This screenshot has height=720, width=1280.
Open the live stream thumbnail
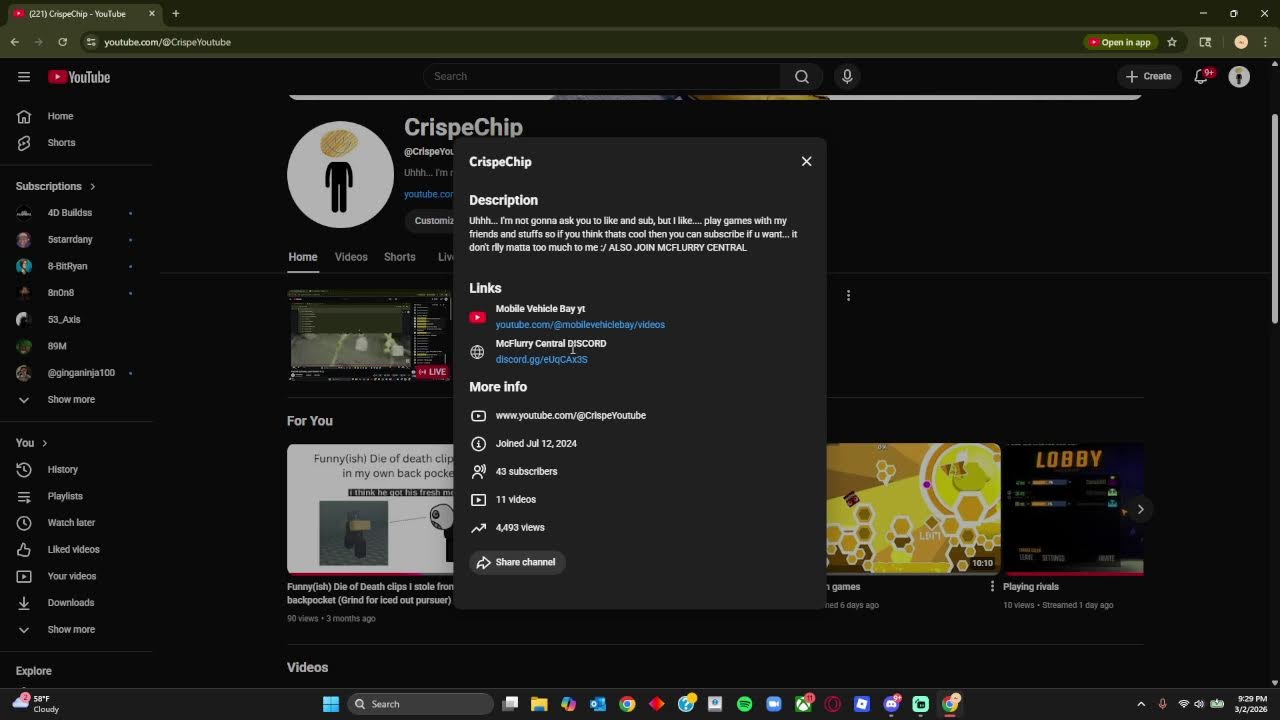click(369, 335)
